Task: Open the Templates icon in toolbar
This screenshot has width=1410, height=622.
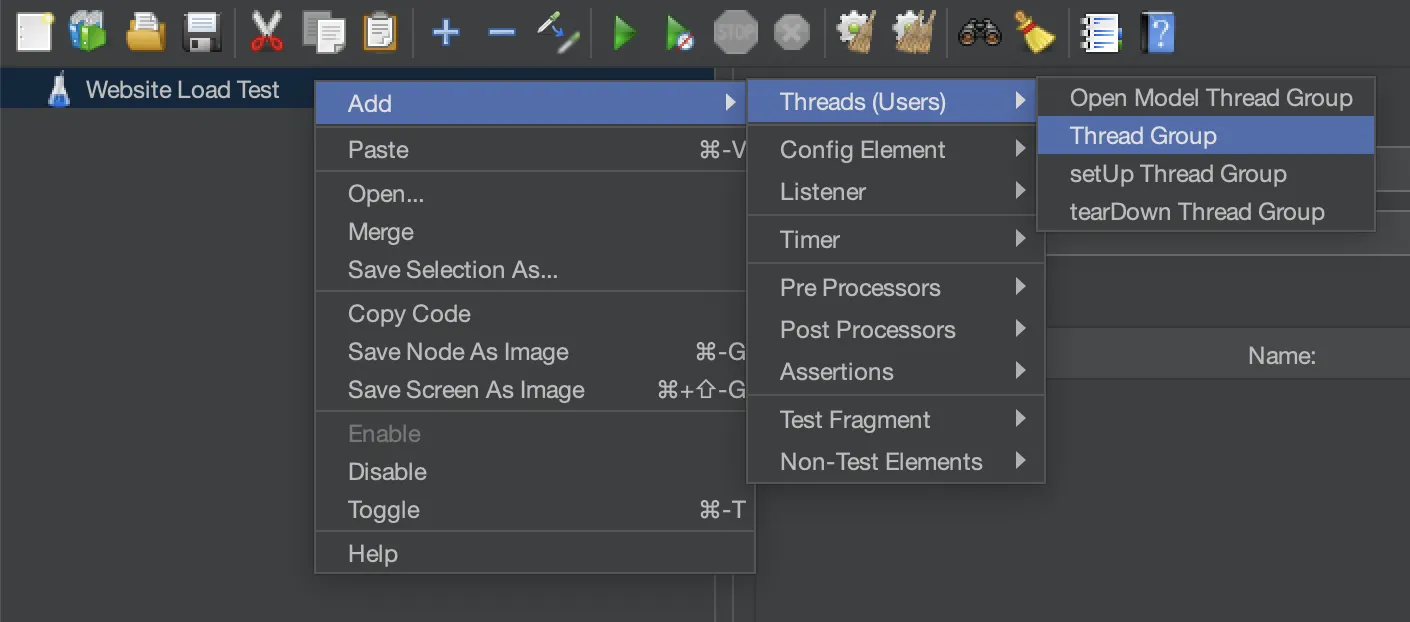Action: tap(88, 33)
